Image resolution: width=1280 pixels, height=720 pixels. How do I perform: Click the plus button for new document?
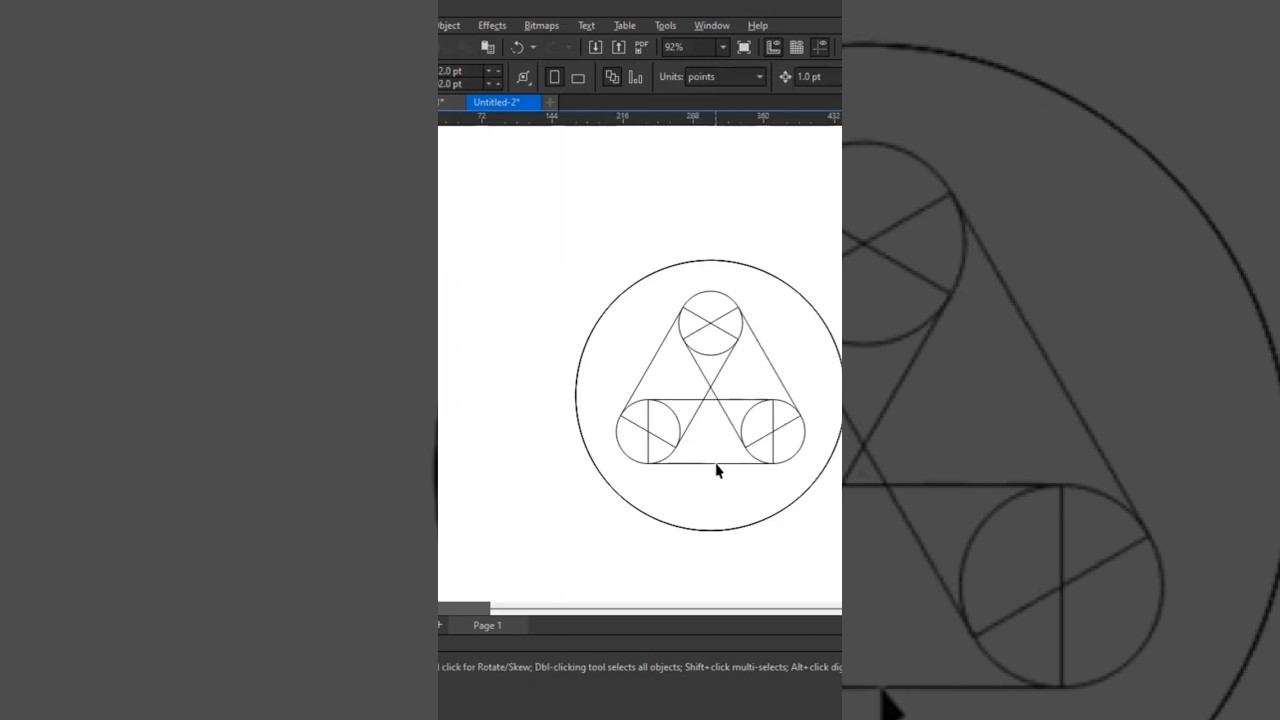(549, 102)
